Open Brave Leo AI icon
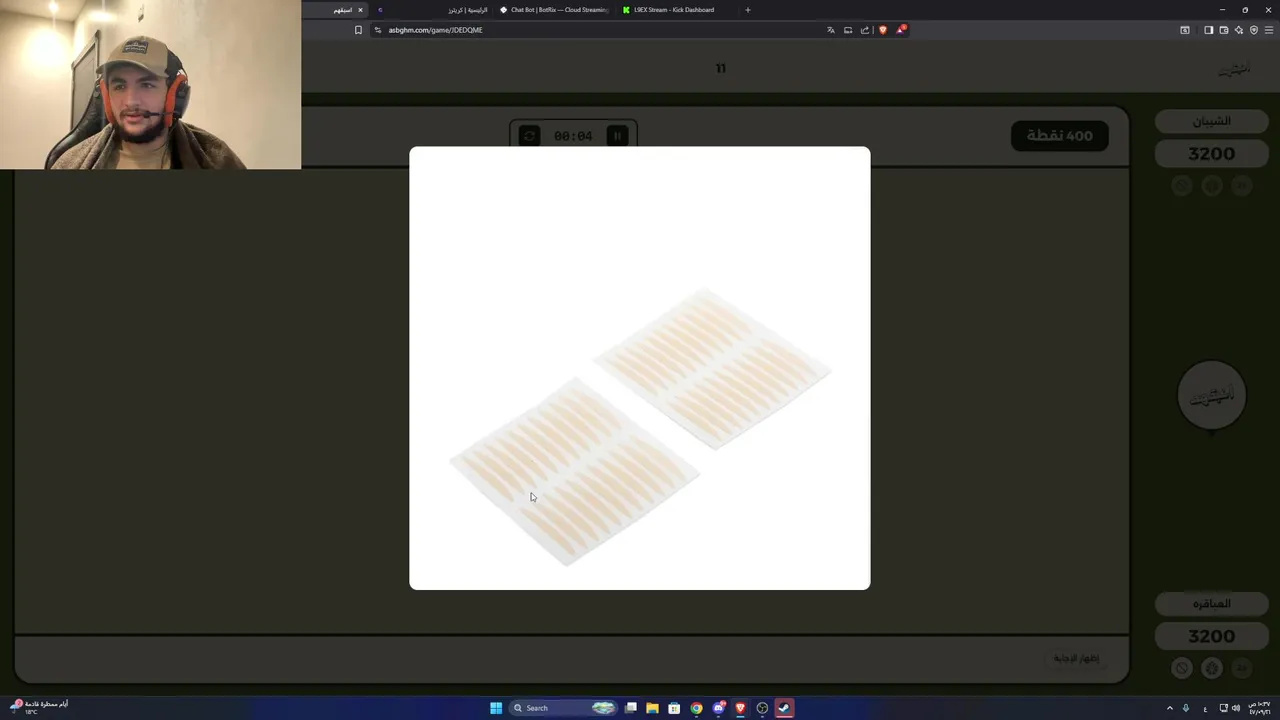This screenshot has height=720, width=1280. coord(1239,30)
